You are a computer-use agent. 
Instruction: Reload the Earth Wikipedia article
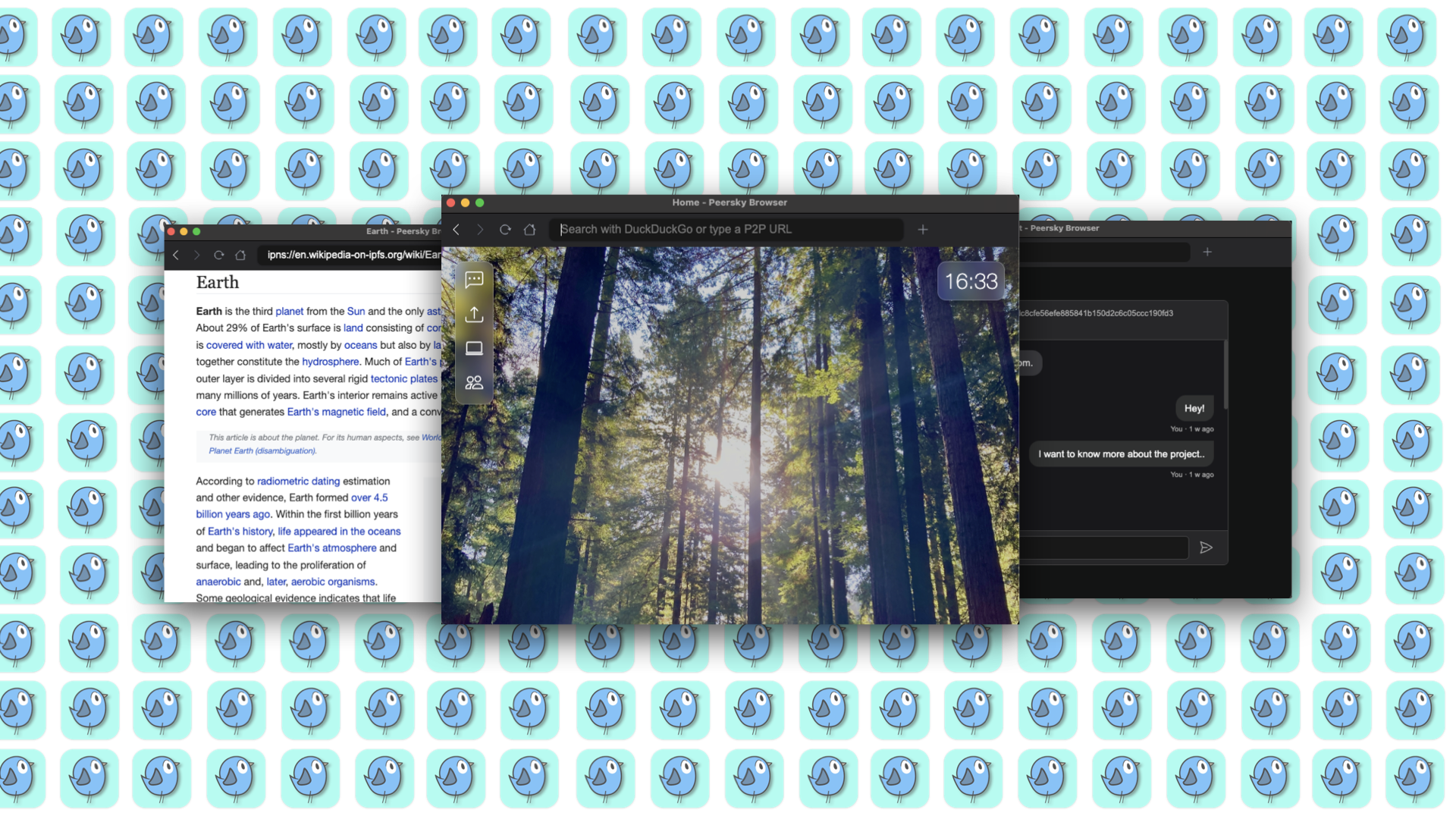point(219,256)
